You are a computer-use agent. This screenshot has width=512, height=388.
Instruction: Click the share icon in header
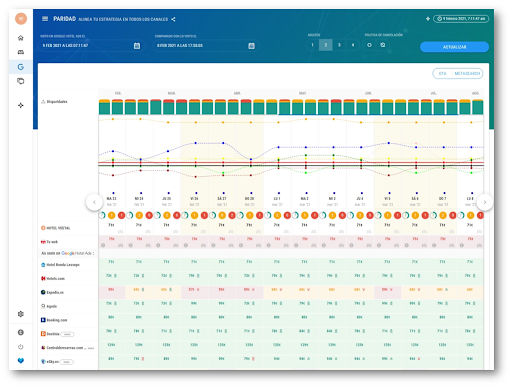click(x=173, y=19)
